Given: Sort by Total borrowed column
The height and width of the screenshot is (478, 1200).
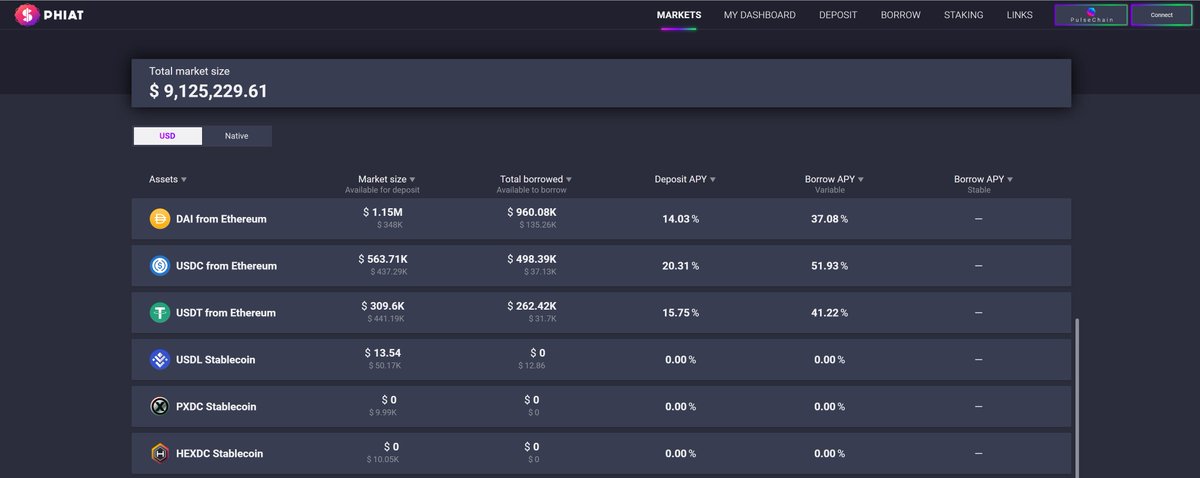Looking at the screenshot, I should click(536, 179).
